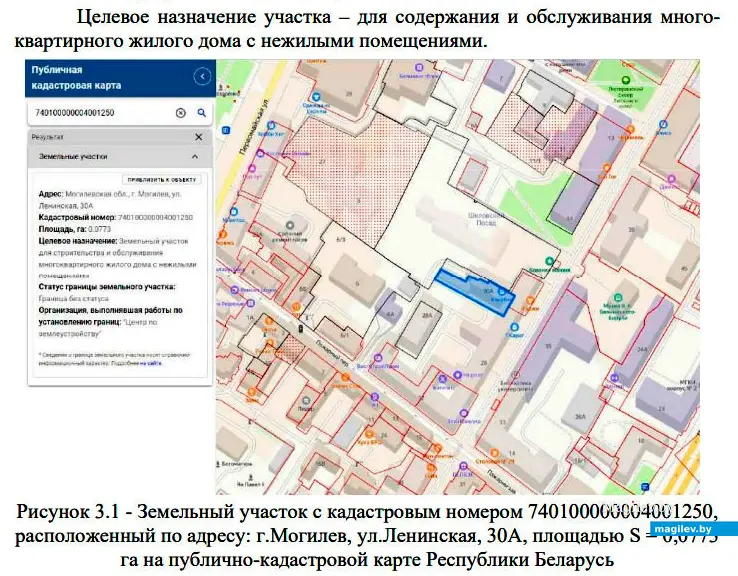Click the green museum marker Бялыницкого-Бирули

click(x=618, y=297)
